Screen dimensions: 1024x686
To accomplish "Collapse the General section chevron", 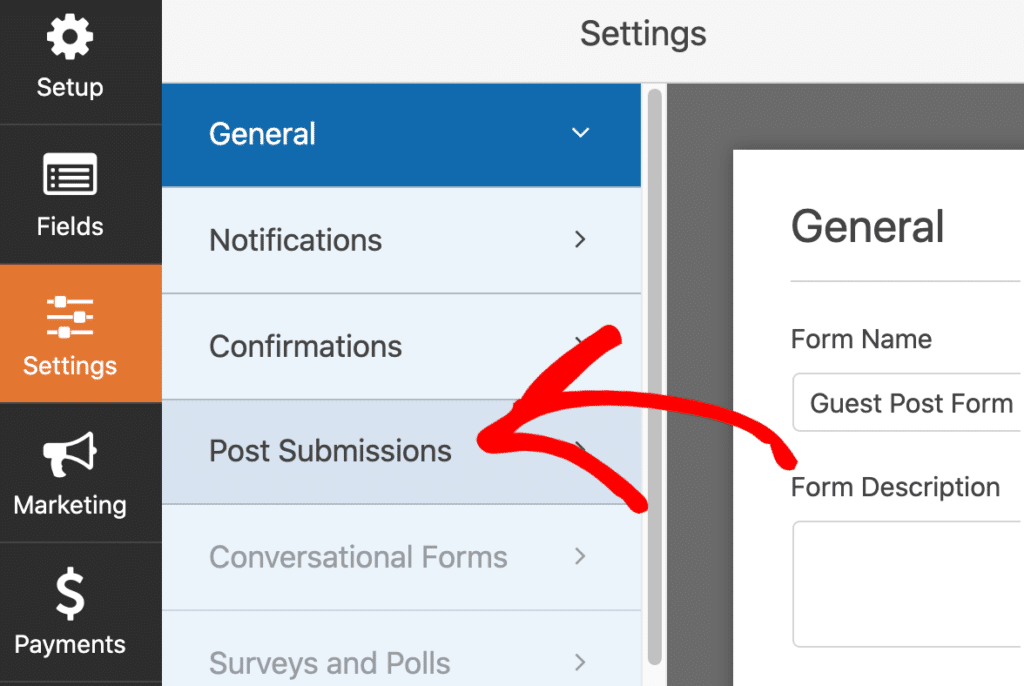I will 581,133.
